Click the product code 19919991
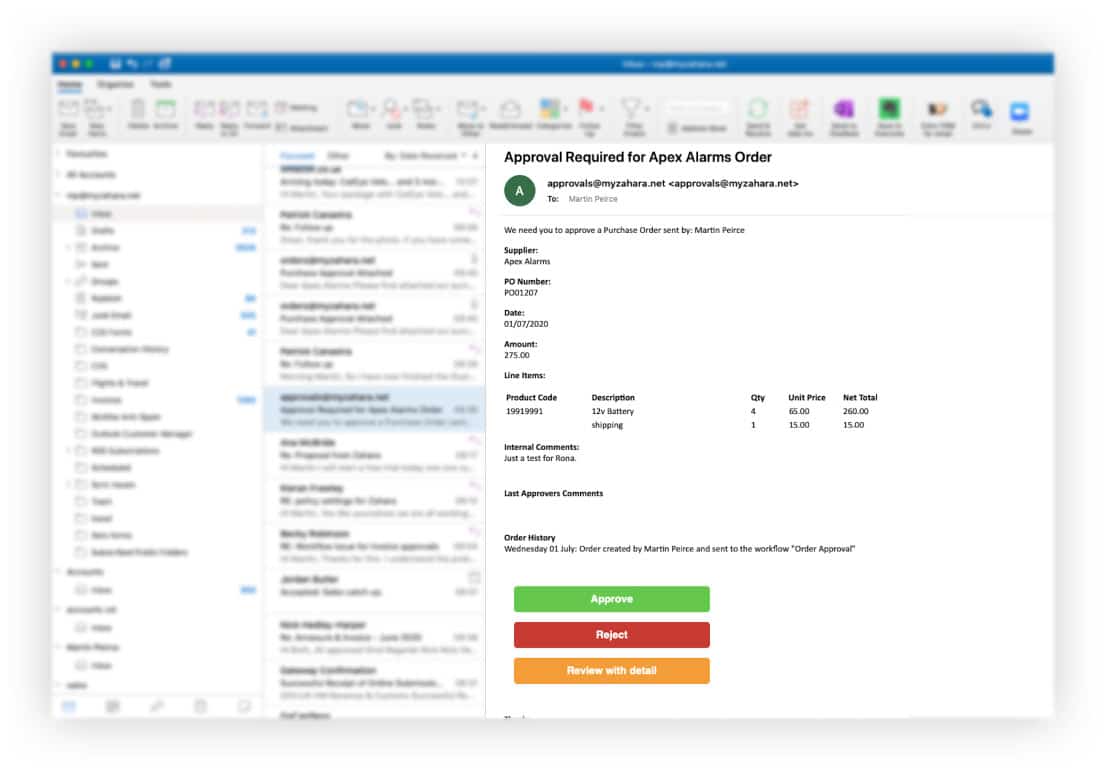Image resolution: width=1106 pixels, height=770 pixels. pyautogui.click(x=524, y=411)
